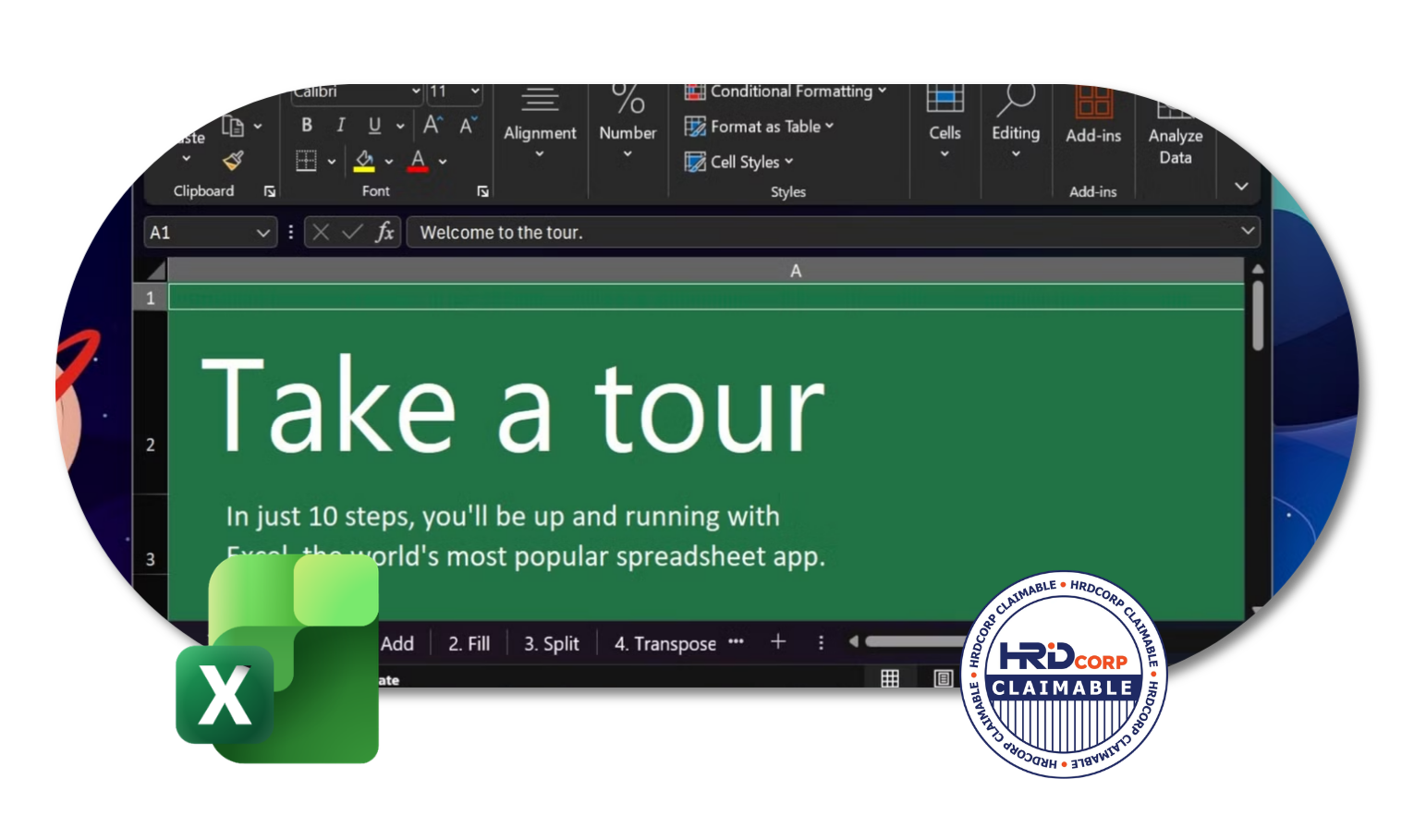
Task: Toggle Italic formatting
Action: pos(340,125)
